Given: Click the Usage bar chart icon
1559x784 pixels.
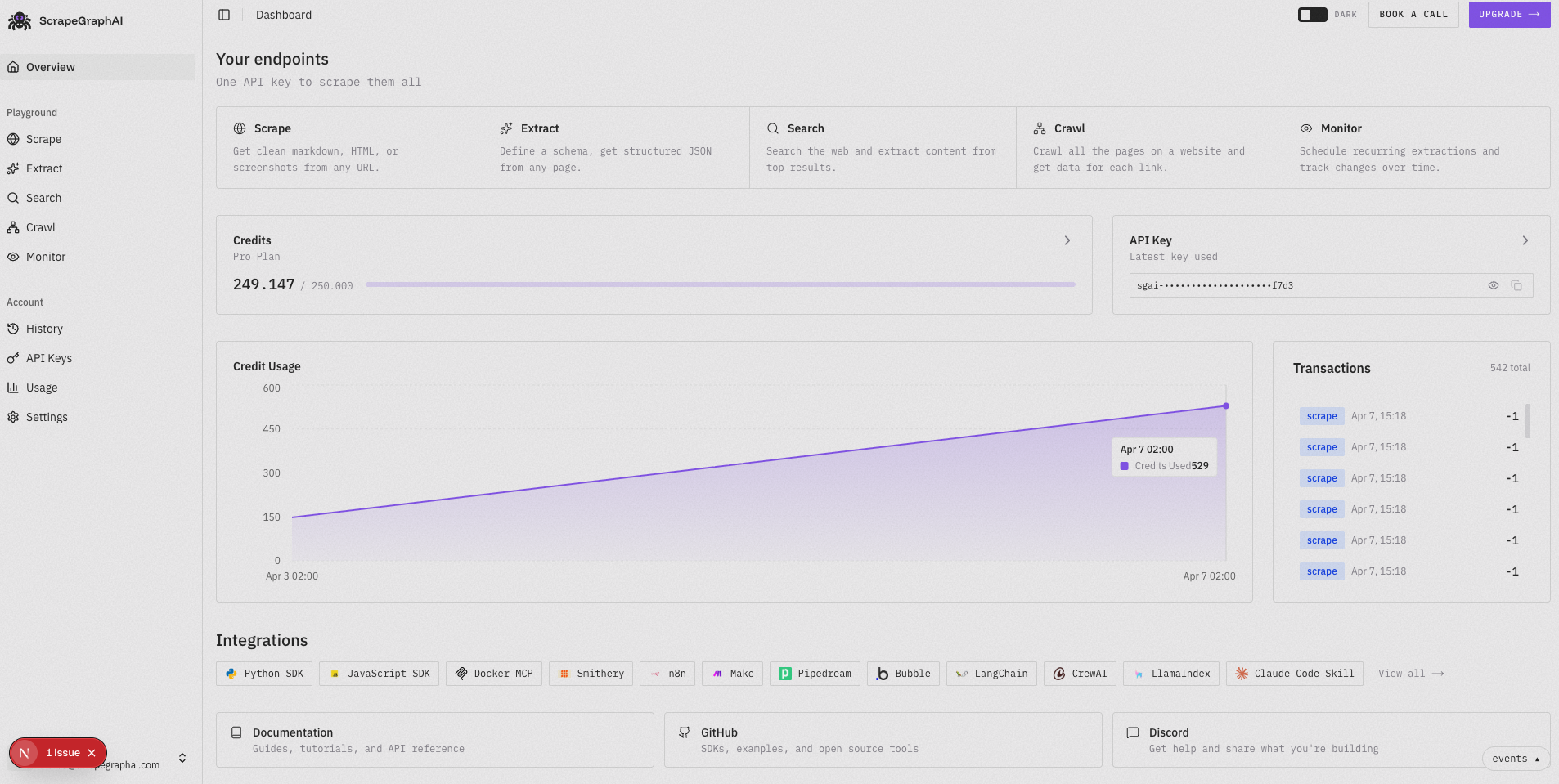Looking at the screenshot, I should click(x=13, y=388).
